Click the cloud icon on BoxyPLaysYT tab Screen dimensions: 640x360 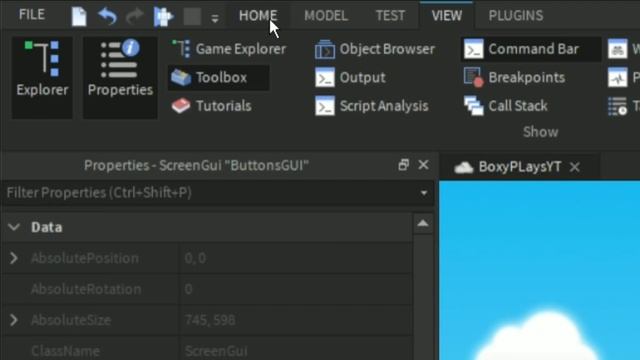pos(464,167)
